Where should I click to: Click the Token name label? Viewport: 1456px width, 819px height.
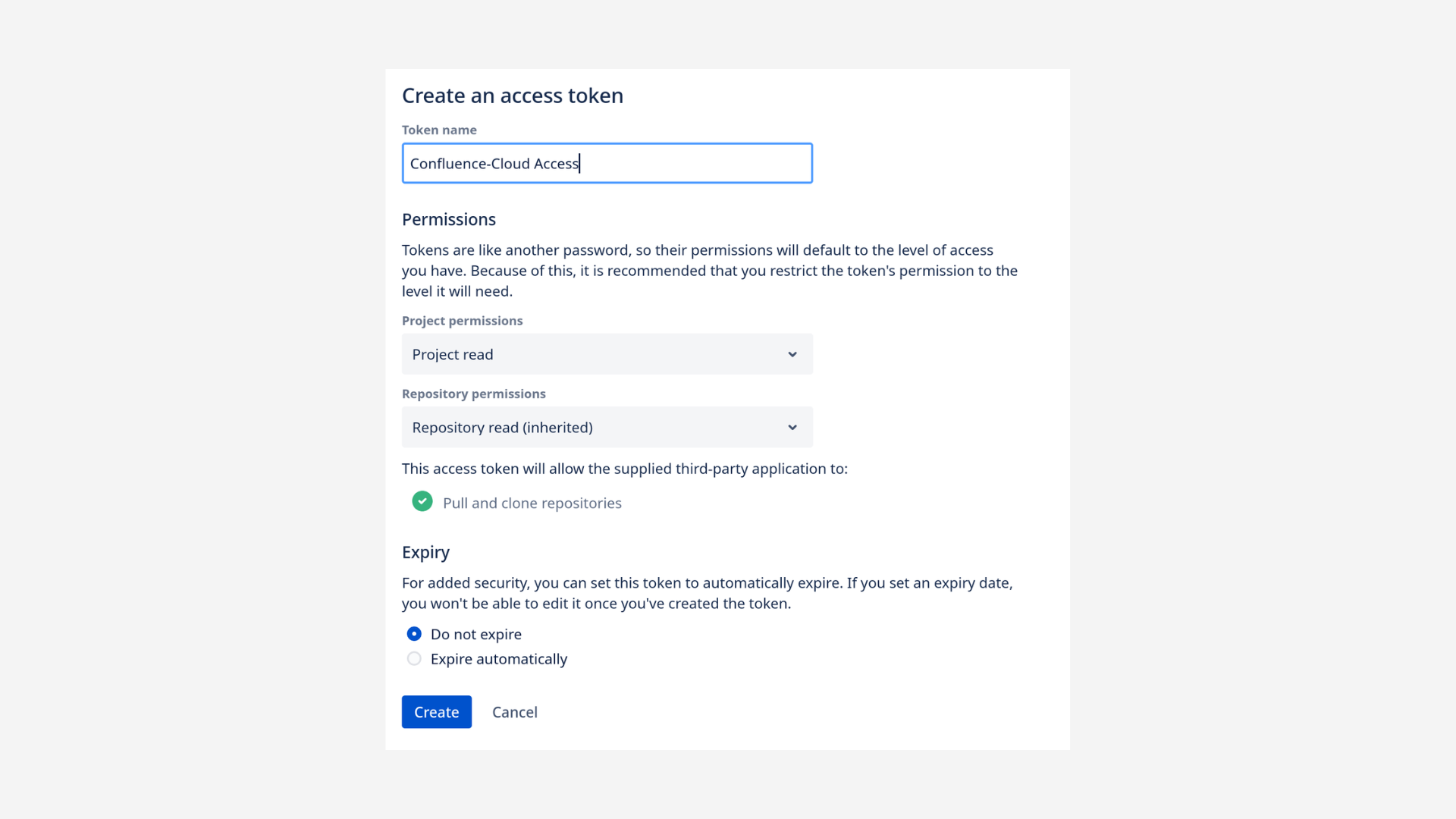[439, 130]
